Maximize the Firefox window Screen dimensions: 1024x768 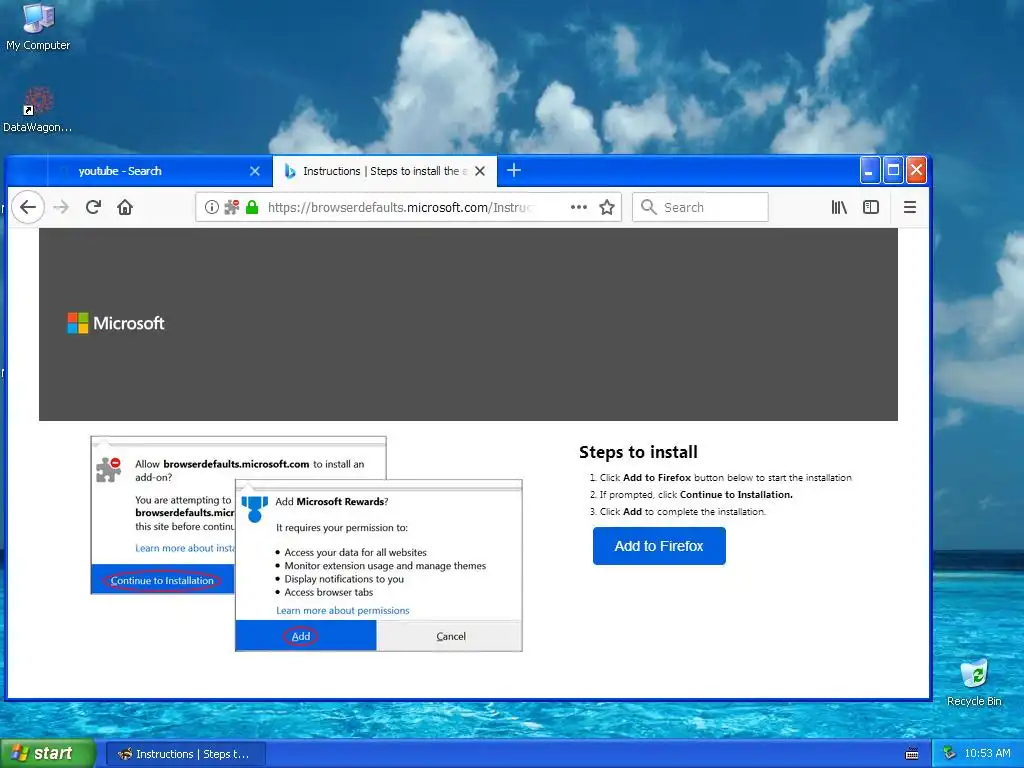pyautogui.click(x=893, y=170)
